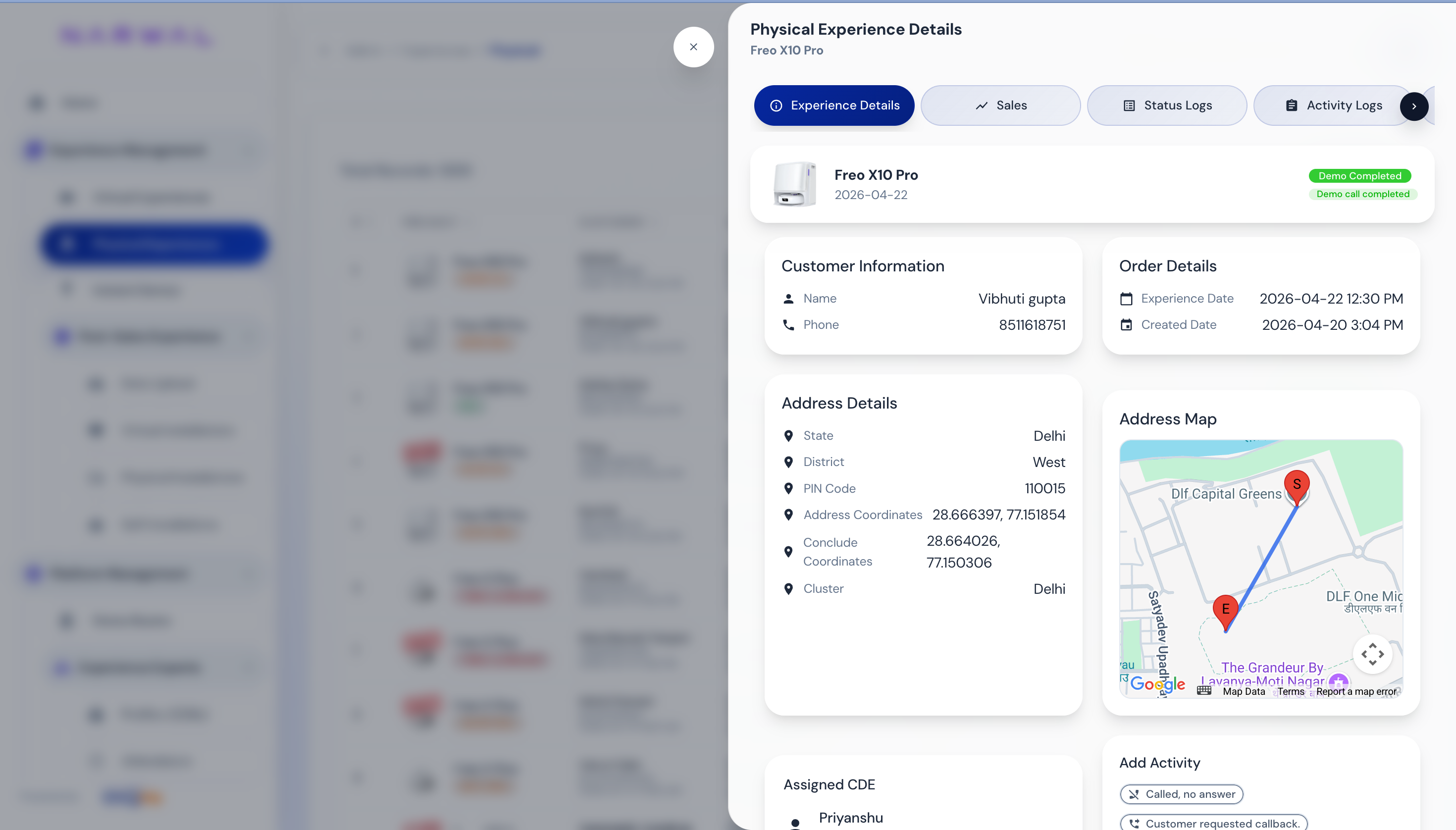Click the red S start marker on map
The height and width of the screenshot is (830, 1456).
(1297, 486)
